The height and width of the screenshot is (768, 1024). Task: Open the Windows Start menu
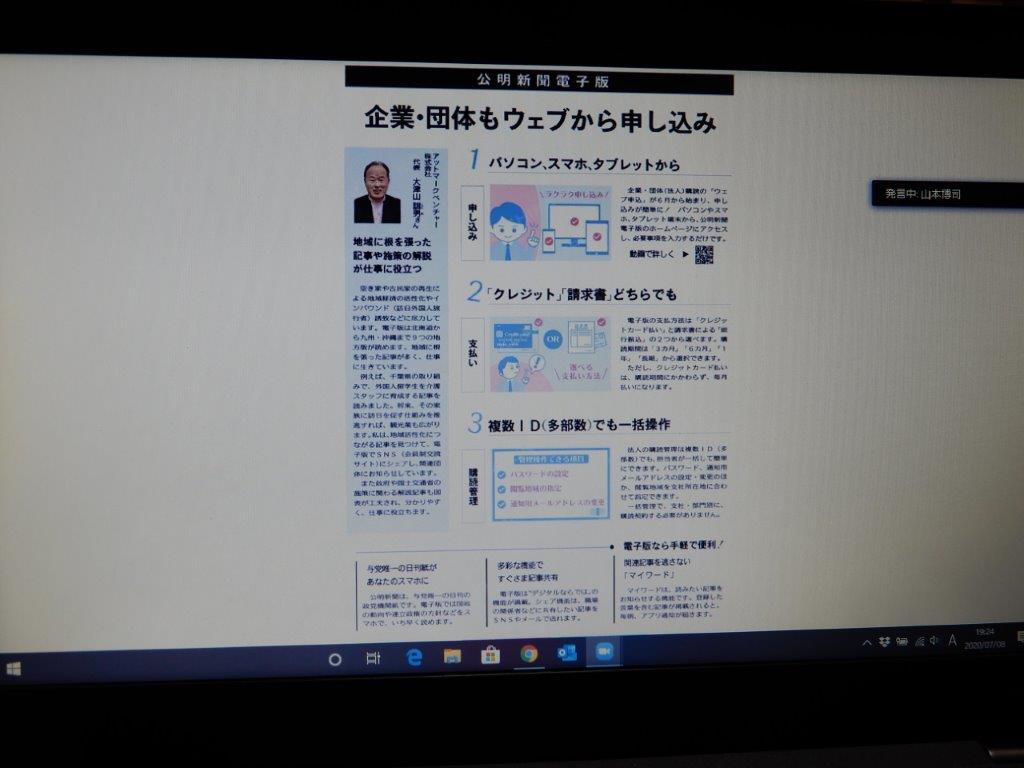tap(13, 669)
